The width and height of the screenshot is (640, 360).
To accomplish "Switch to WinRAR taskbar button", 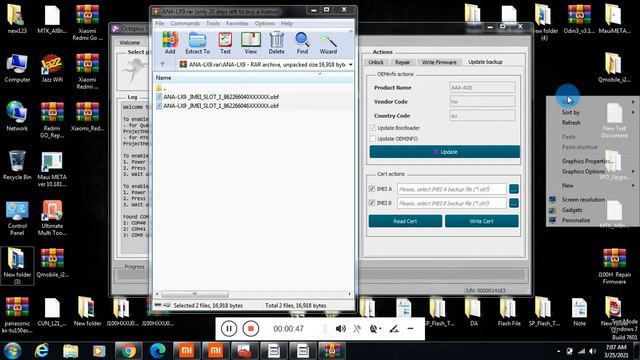I will (332, 351).
